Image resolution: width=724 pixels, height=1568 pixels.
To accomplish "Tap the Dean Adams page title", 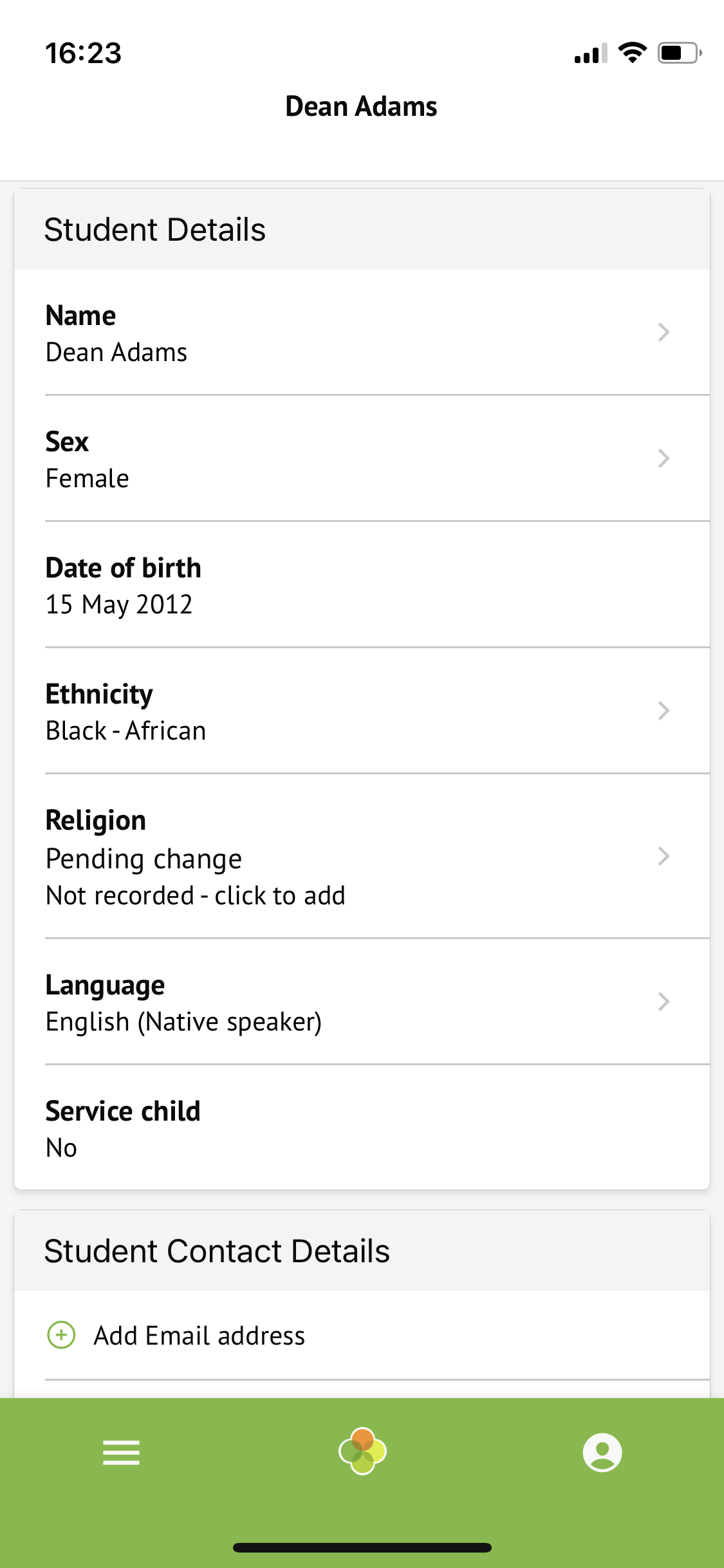I will coord(361,107).
